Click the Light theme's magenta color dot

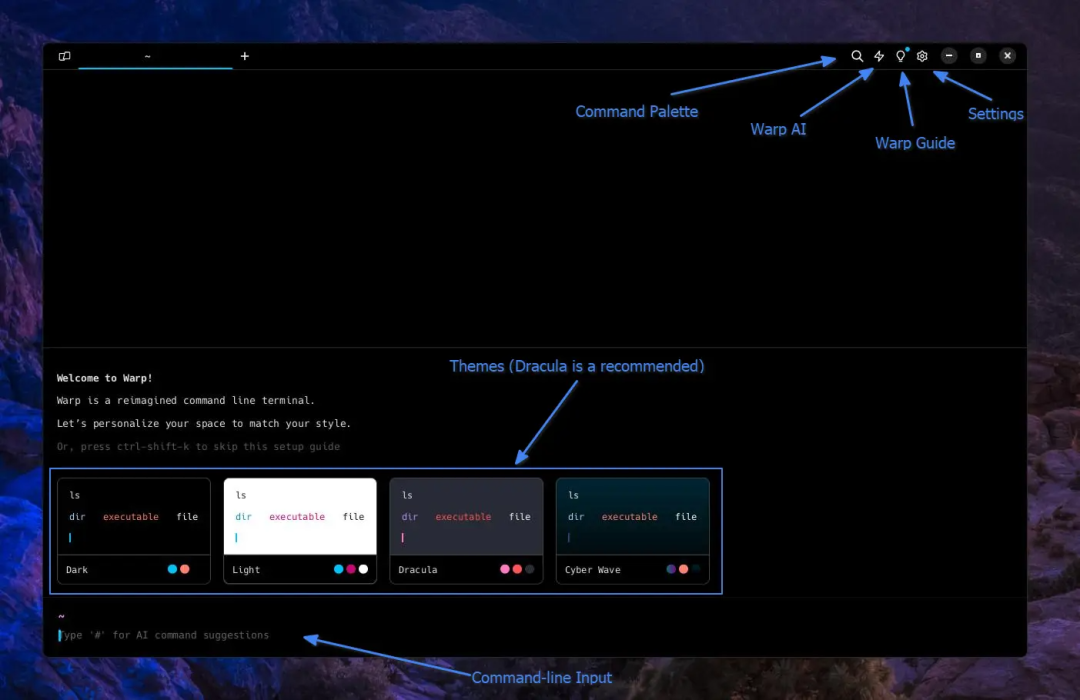[x=351, y=569]
